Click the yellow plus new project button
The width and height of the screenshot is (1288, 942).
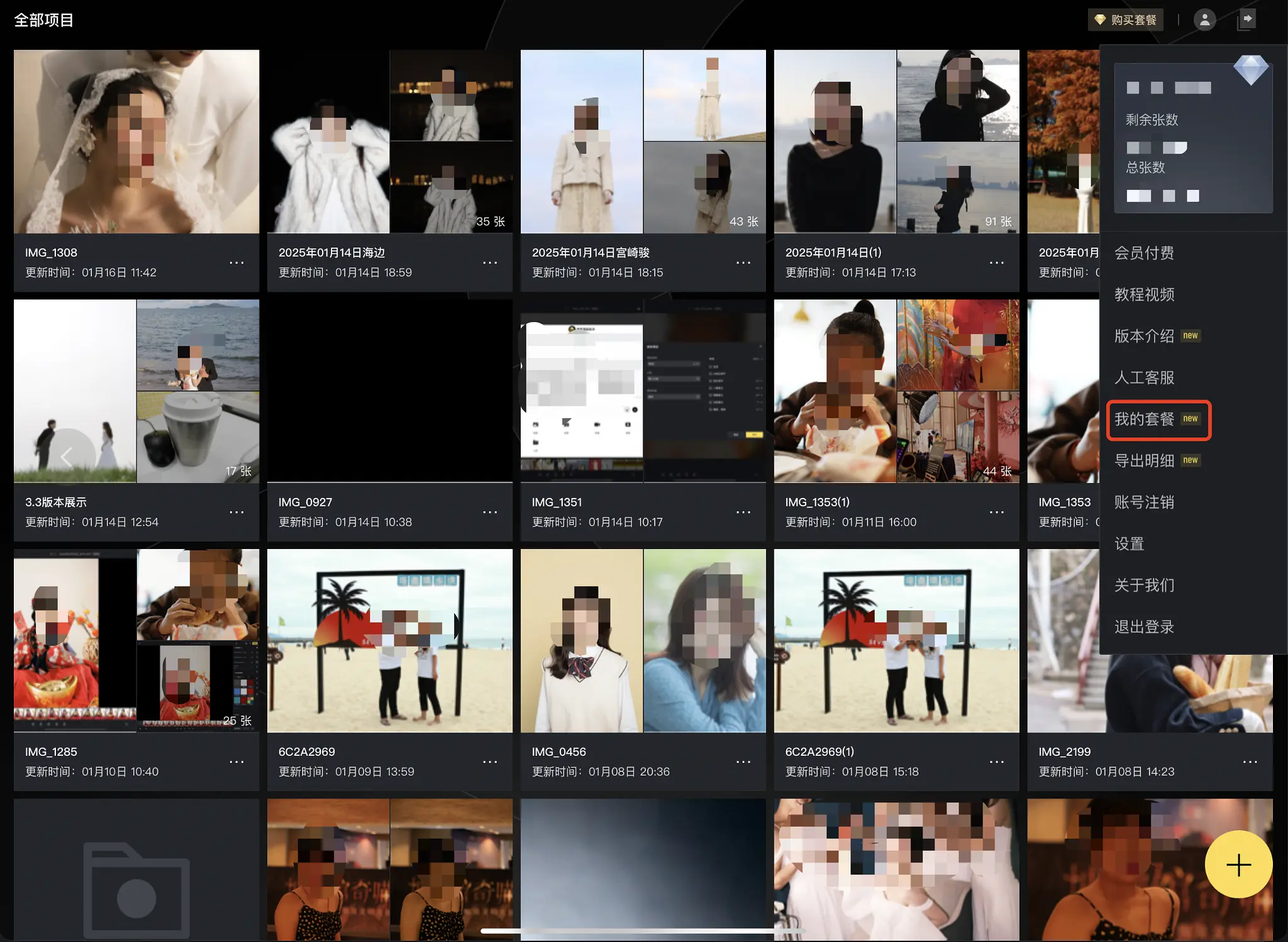point(1238,865)
